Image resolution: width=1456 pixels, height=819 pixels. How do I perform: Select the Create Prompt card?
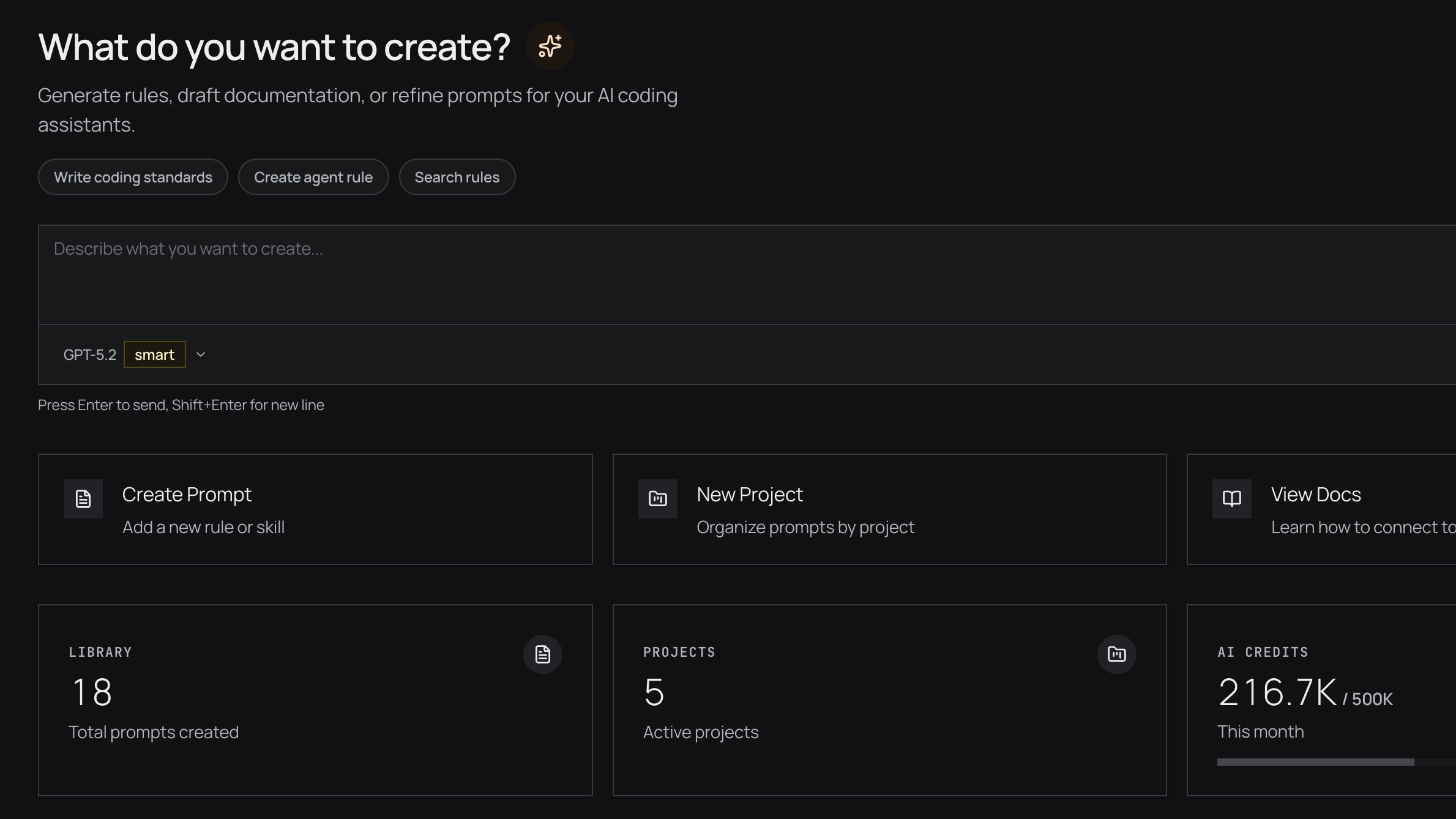pyautogui.click(x=315, y=509)
